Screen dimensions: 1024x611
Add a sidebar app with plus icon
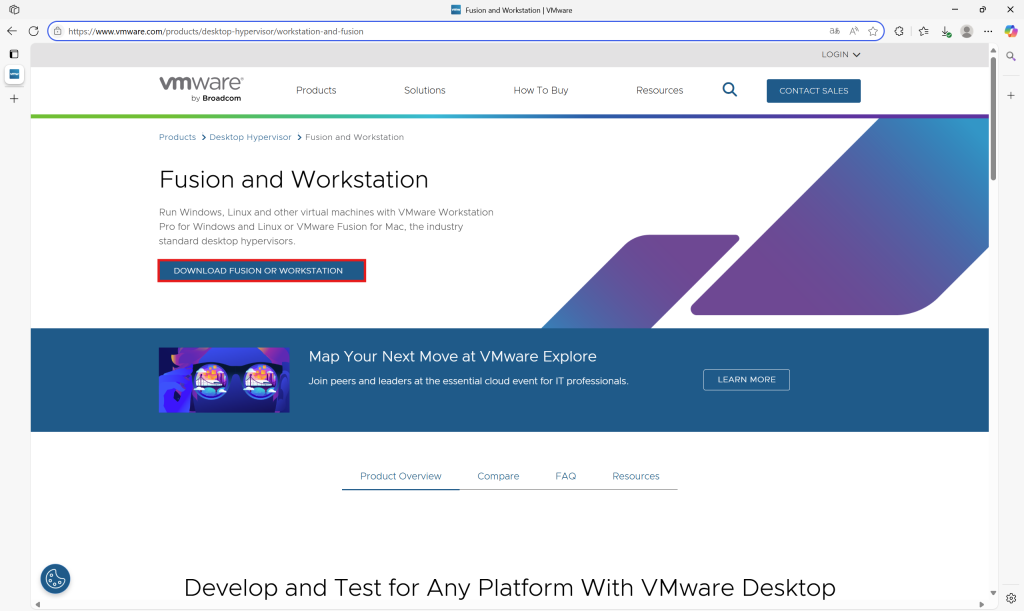pos(1011,95)
